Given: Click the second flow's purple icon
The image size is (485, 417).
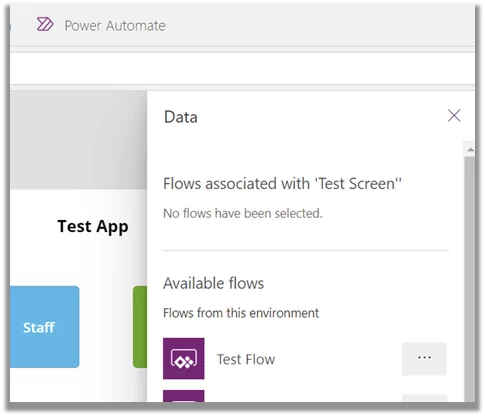Looking at the screenshot, I should click(x=183, y=396).
